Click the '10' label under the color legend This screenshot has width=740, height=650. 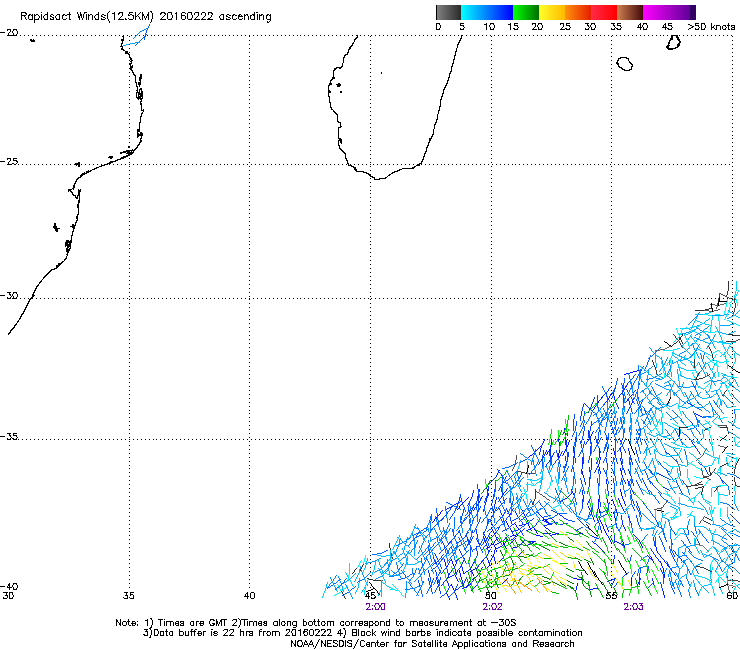coord(489,27)
